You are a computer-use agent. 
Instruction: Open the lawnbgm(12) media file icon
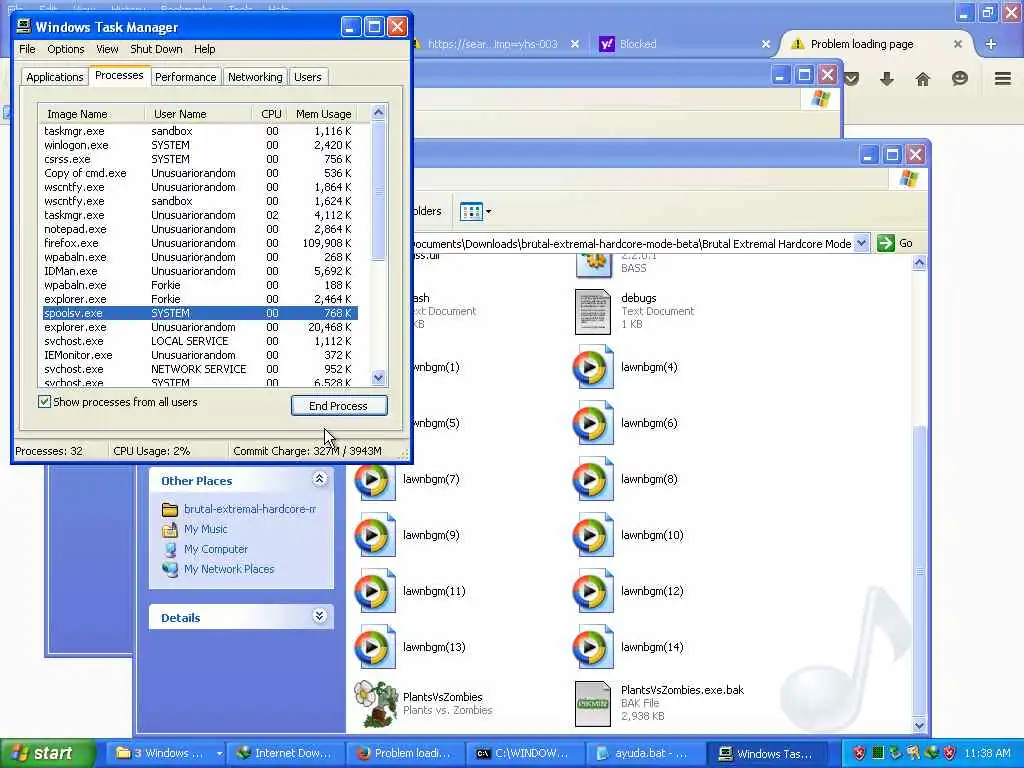592,592
